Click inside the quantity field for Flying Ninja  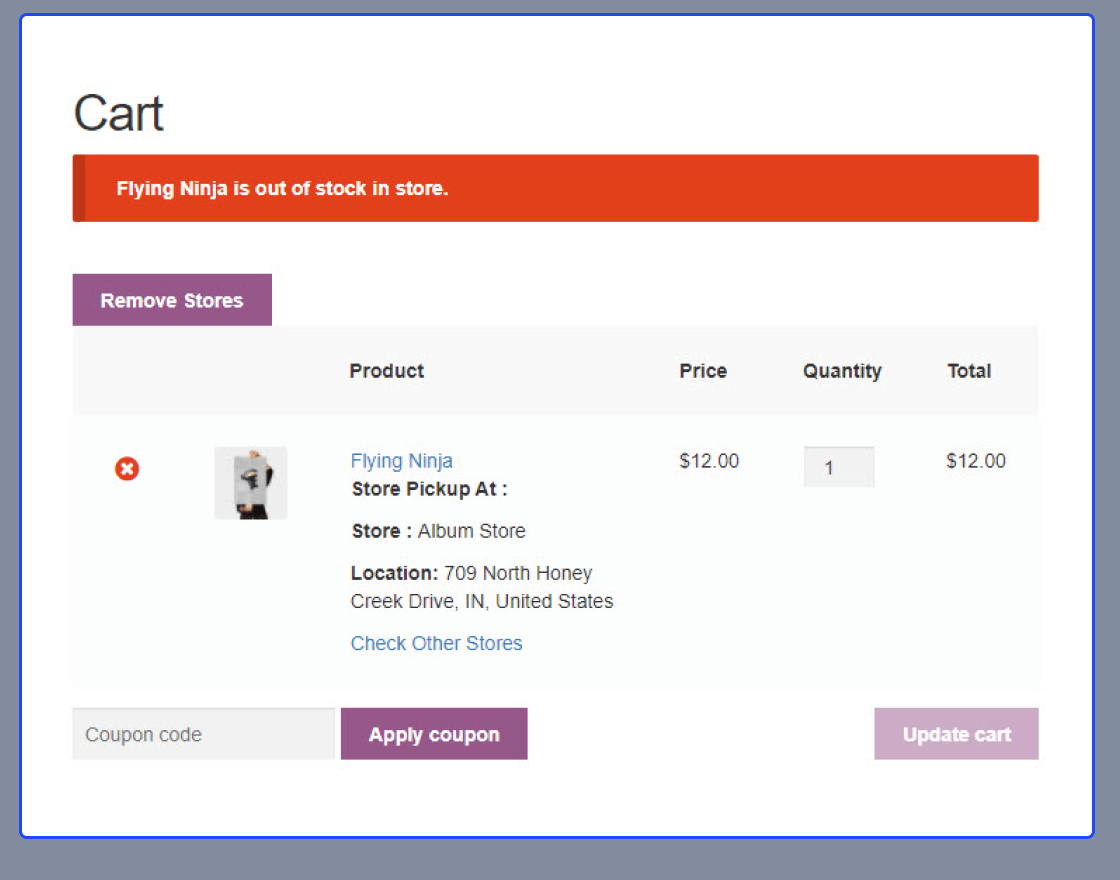(838, 466)
